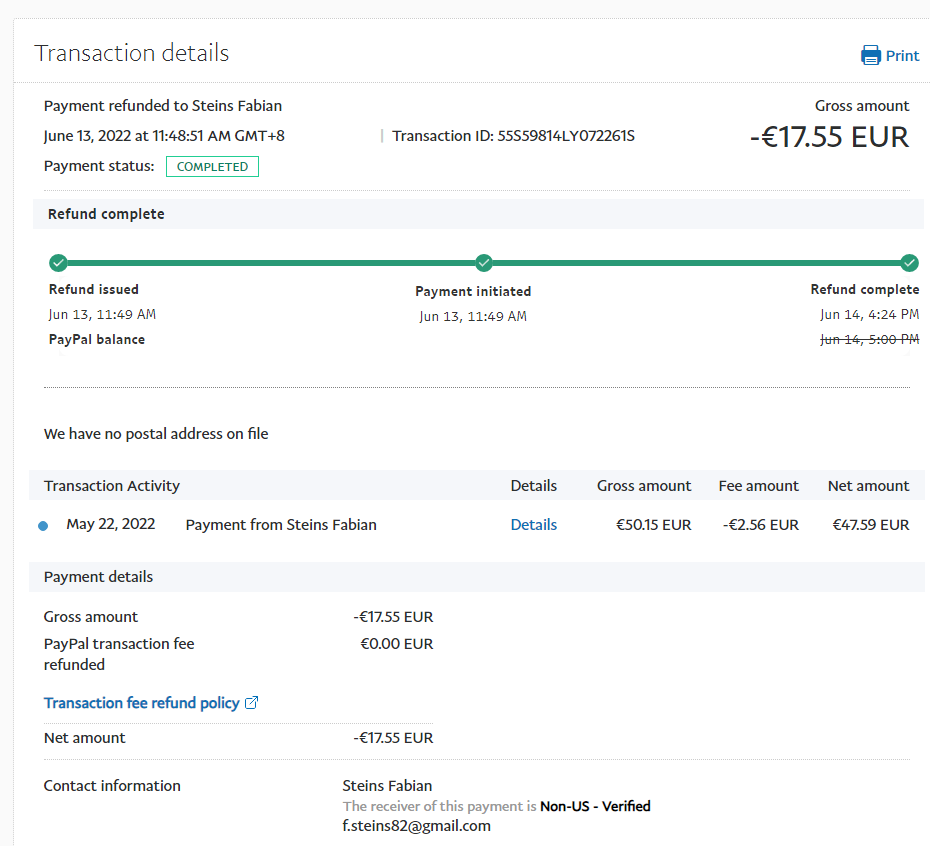Click the Transaction Activity column header
Image resolution: width=930 pixels, height=846 pixels.
pyautogui.click(x=112, y=486)
